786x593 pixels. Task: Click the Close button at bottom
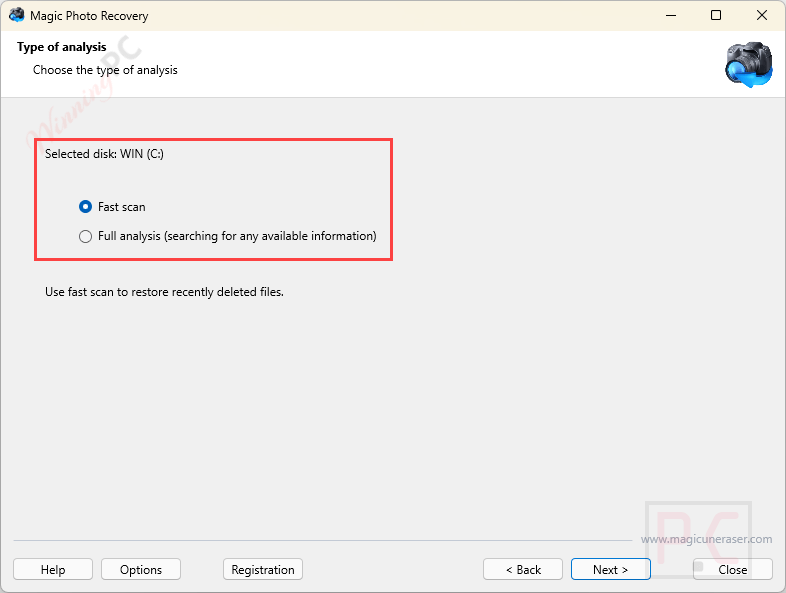[732, 569]
